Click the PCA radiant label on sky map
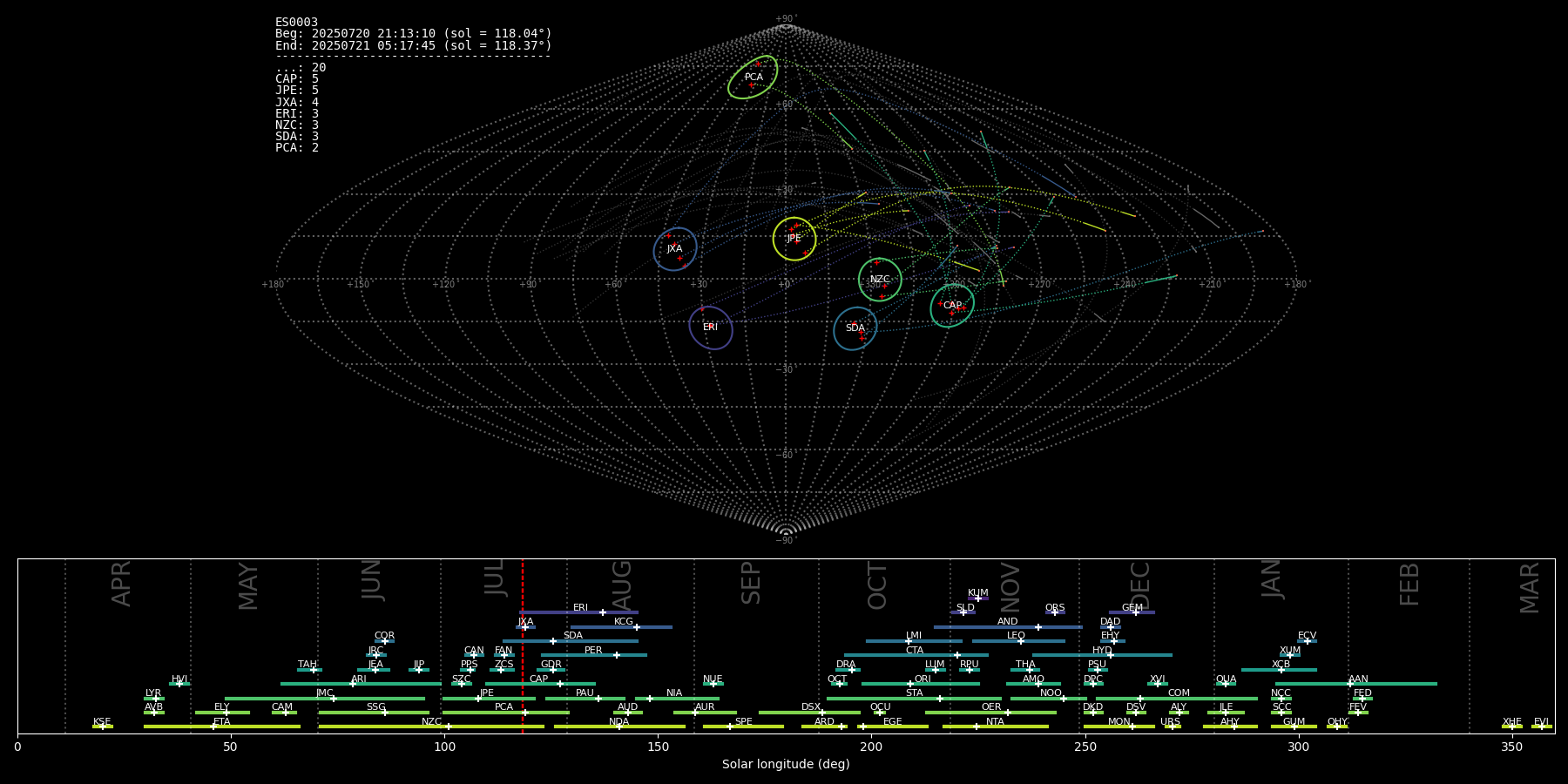This screenshot has width=1568, height=784. (754, 78)
